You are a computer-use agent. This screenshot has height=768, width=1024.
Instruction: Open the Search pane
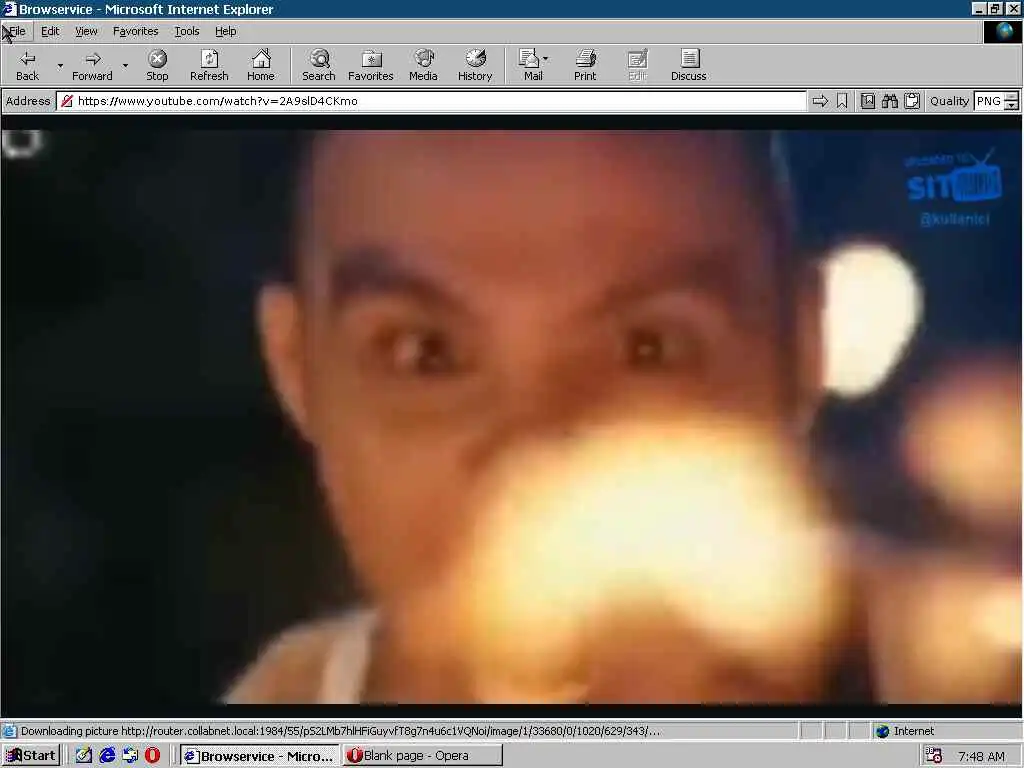[x=319, y=65]
